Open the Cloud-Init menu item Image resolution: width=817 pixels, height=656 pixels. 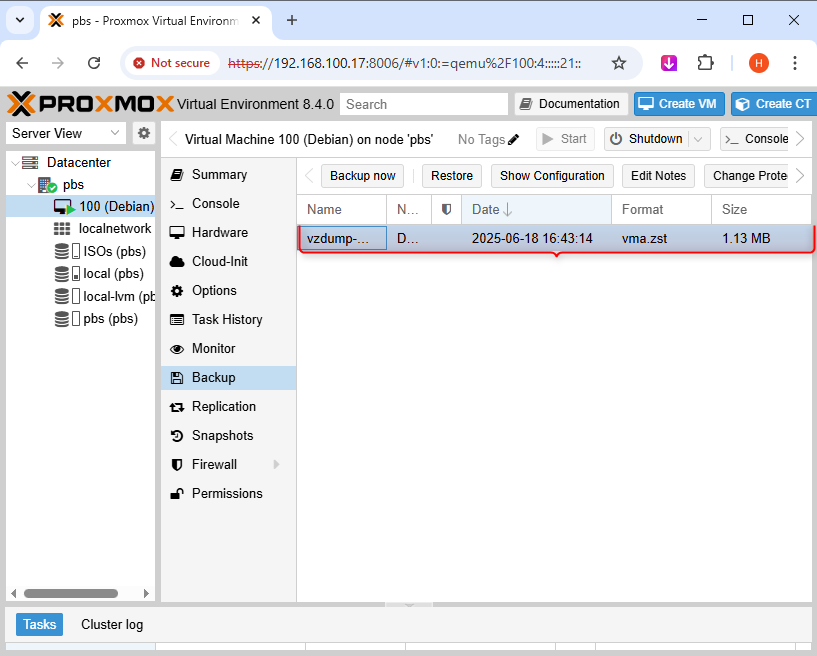click(x=228, y=262)
